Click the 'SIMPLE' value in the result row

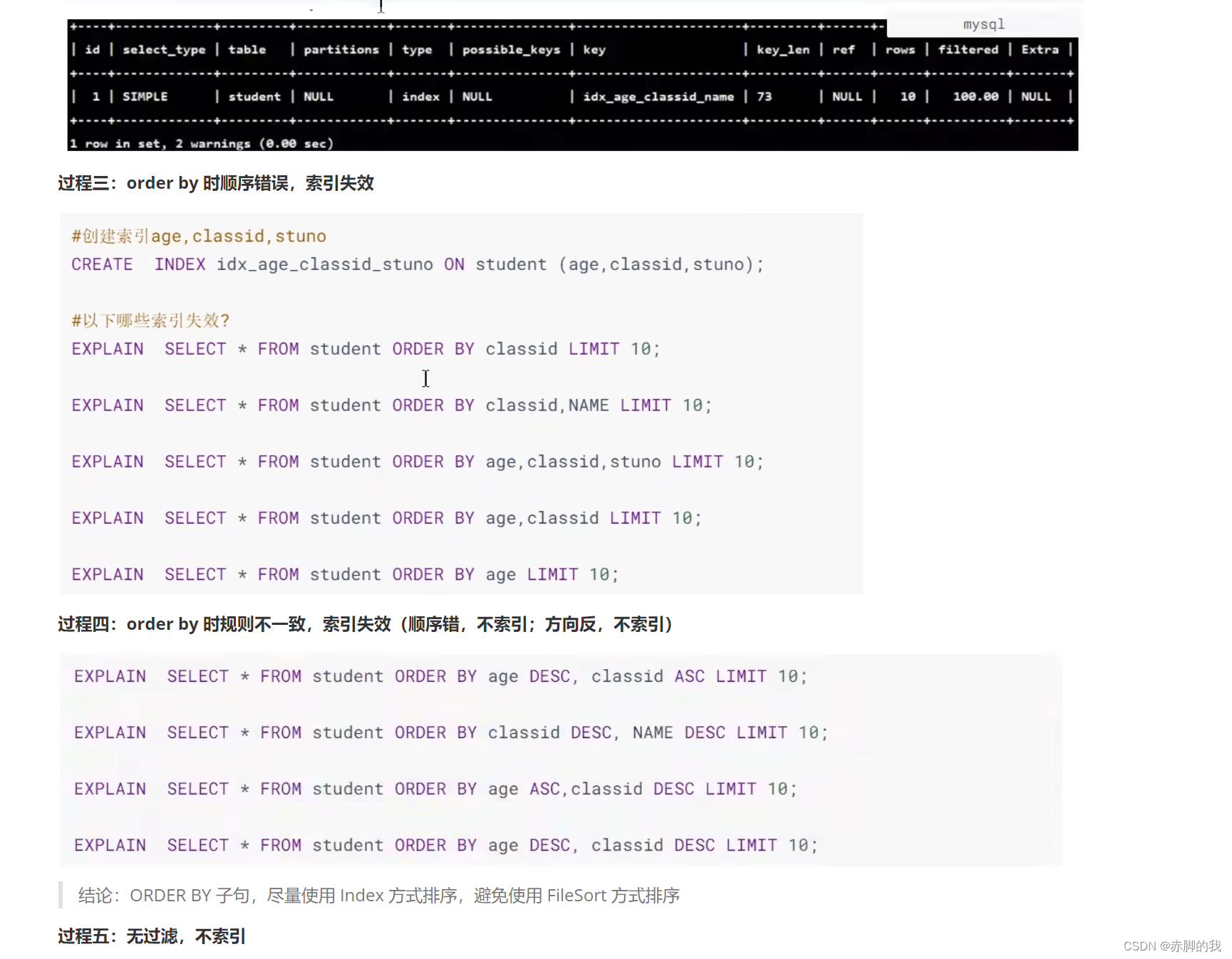tap(145, 96)
